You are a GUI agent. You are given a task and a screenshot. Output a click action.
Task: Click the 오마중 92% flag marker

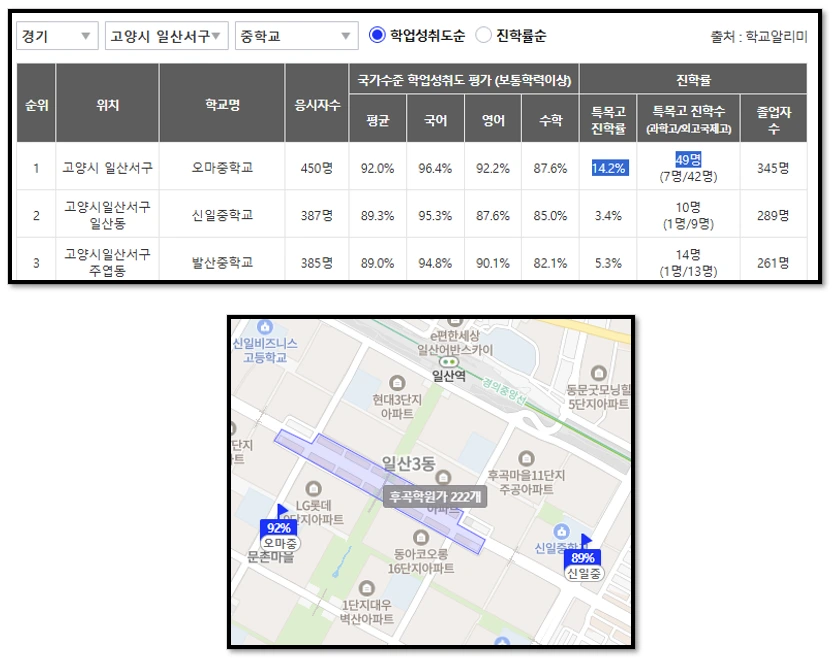point(280,528)
